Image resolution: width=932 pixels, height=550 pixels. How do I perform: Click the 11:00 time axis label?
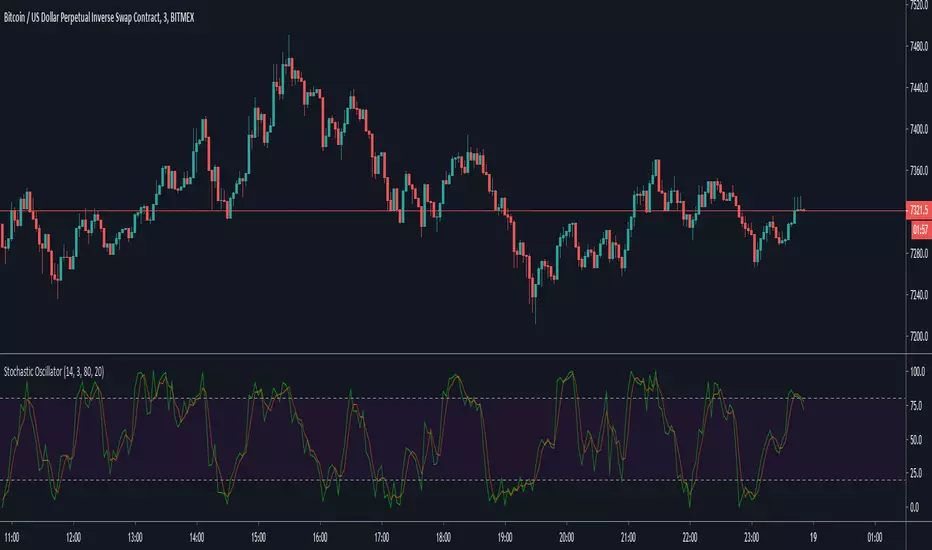11,538
